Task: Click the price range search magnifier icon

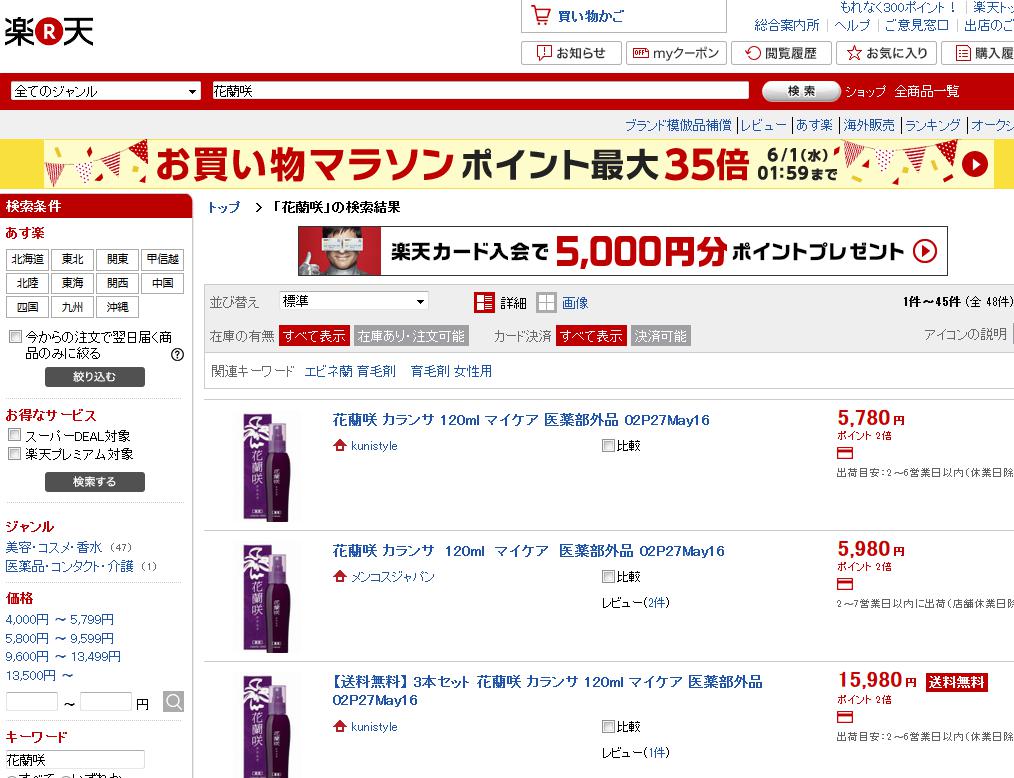Action: (173, 702)
